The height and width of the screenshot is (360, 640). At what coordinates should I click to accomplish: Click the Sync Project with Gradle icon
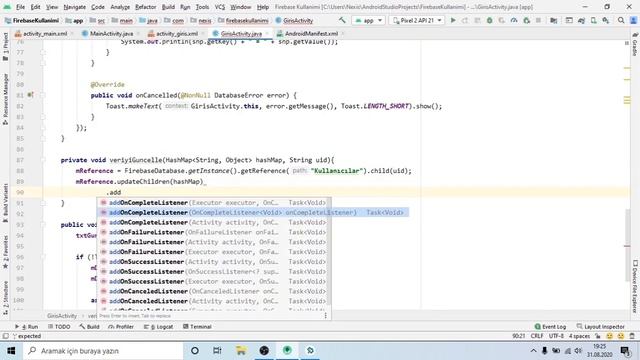pyautogui.click(x=581, y=20)
